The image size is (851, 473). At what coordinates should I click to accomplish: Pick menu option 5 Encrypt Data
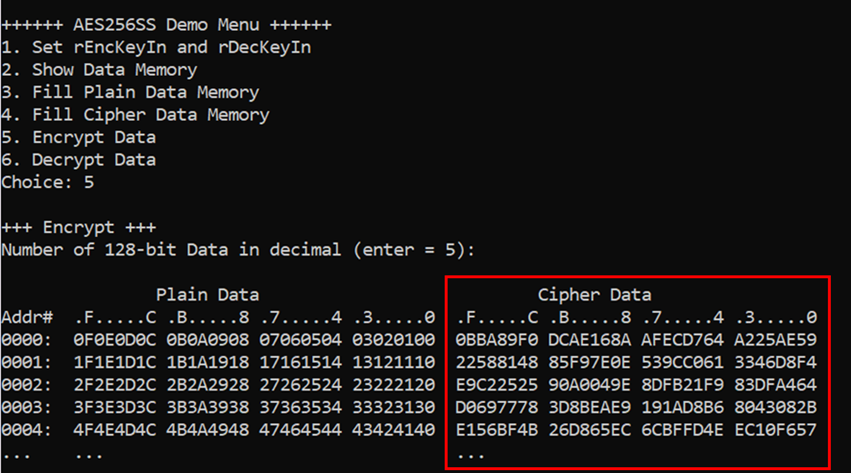[x=79, y=138]
